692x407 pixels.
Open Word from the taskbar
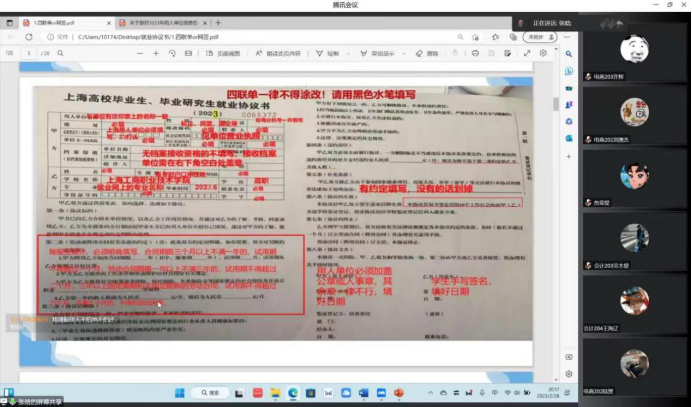(363, 393)
